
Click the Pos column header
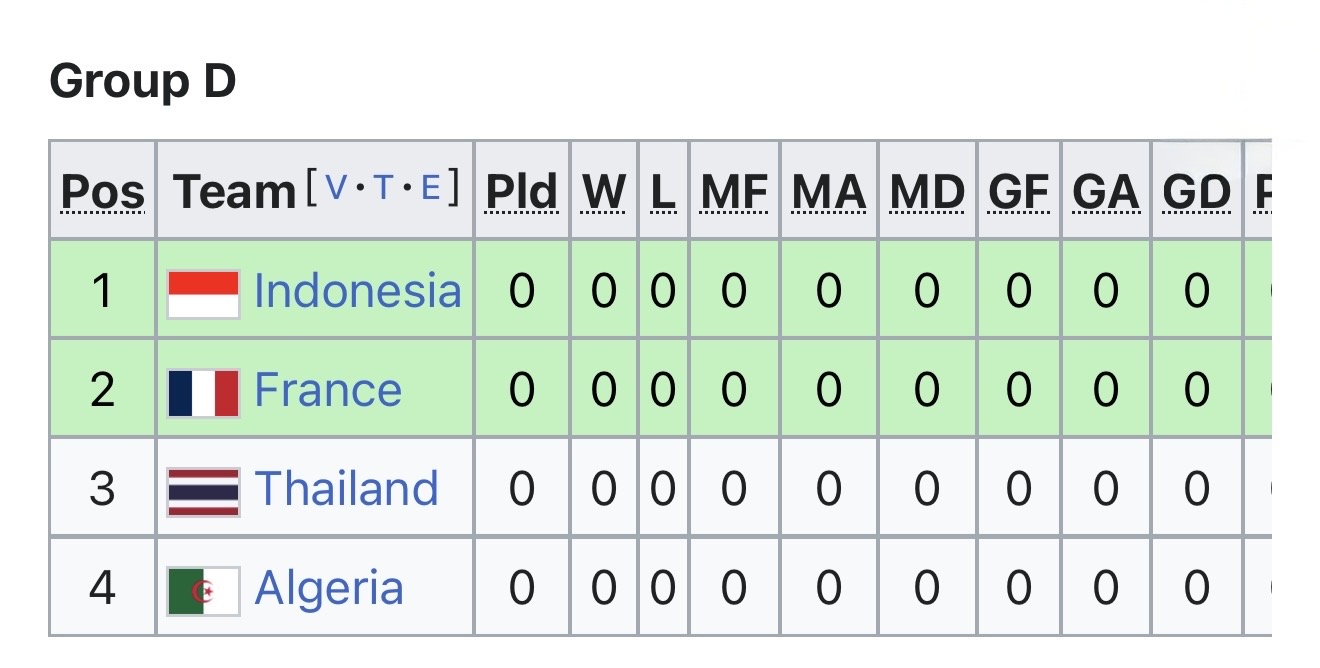(103, 191)
